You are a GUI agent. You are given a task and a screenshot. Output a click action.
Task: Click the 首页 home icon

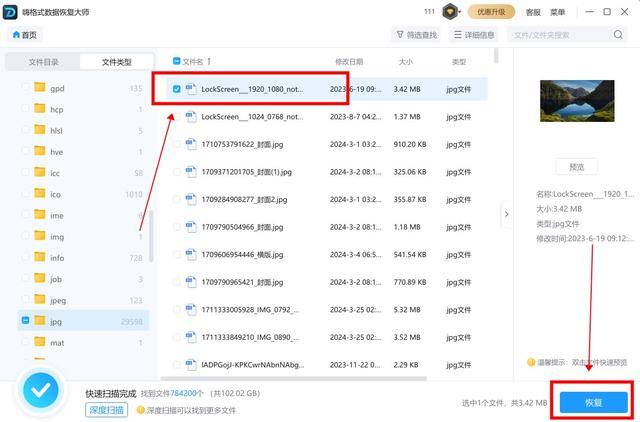point(16,35)
